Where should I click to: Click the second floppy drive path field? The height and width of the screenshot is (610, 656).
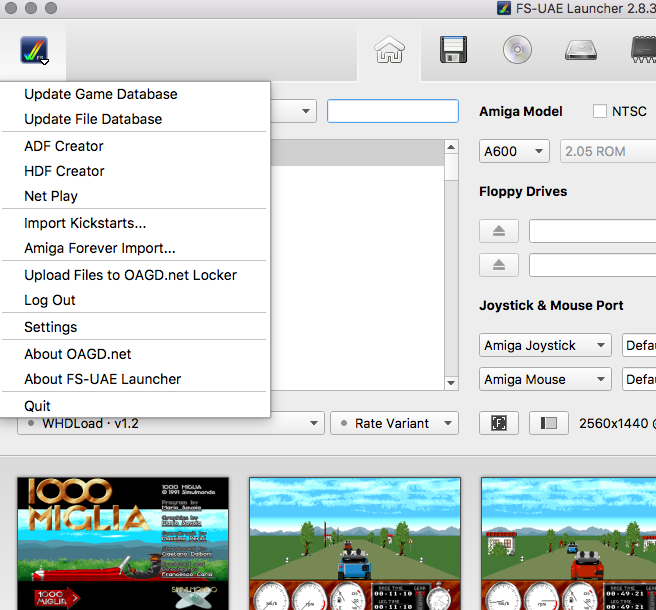pos(592,265)
